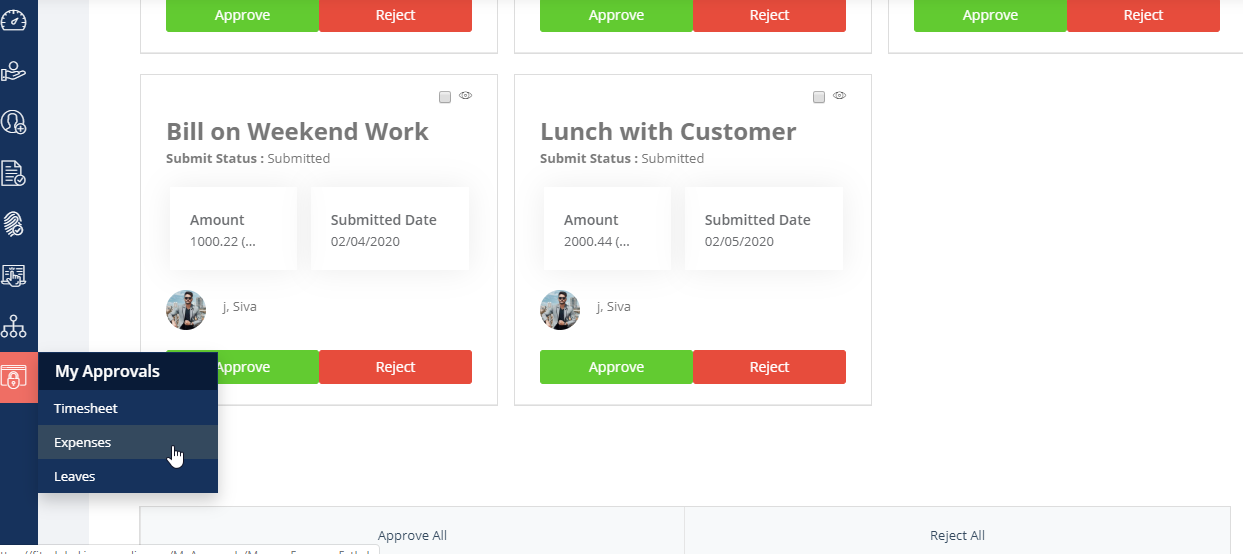Select Timesheet in My Approvals menu
Viewport: 1243px width, 554px height.
[x=86, y=408]
